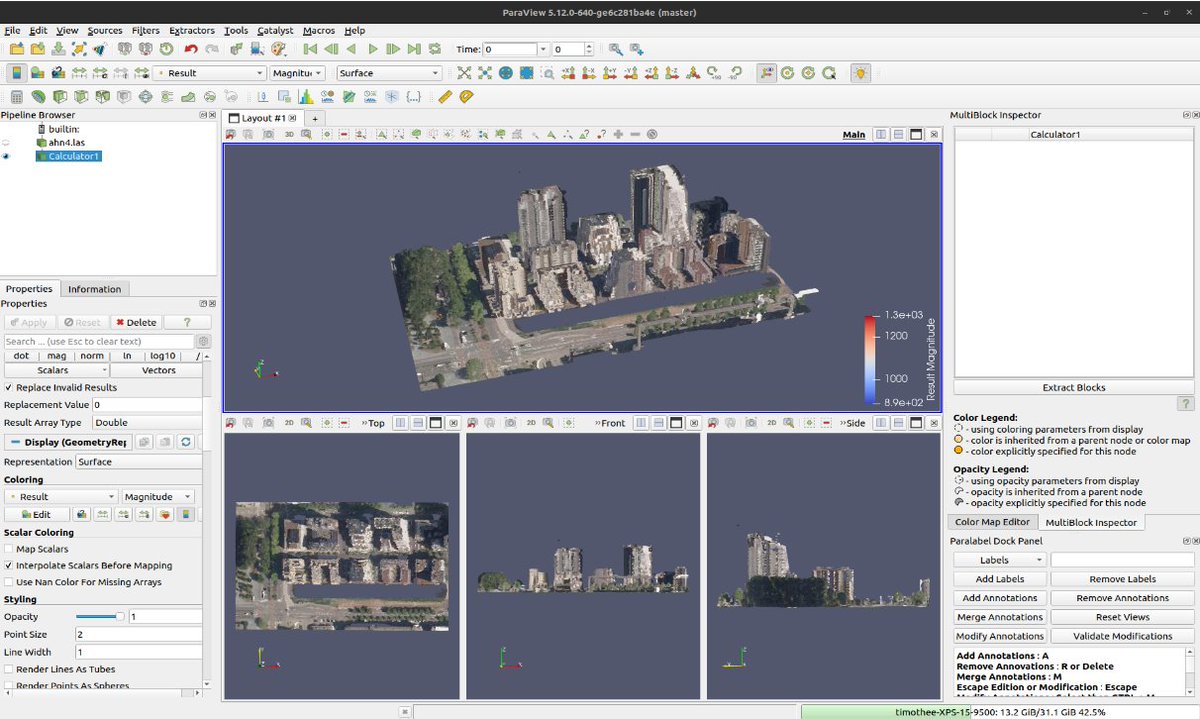Open the Surface representation dropdown in toolbar

pos(389,73)
